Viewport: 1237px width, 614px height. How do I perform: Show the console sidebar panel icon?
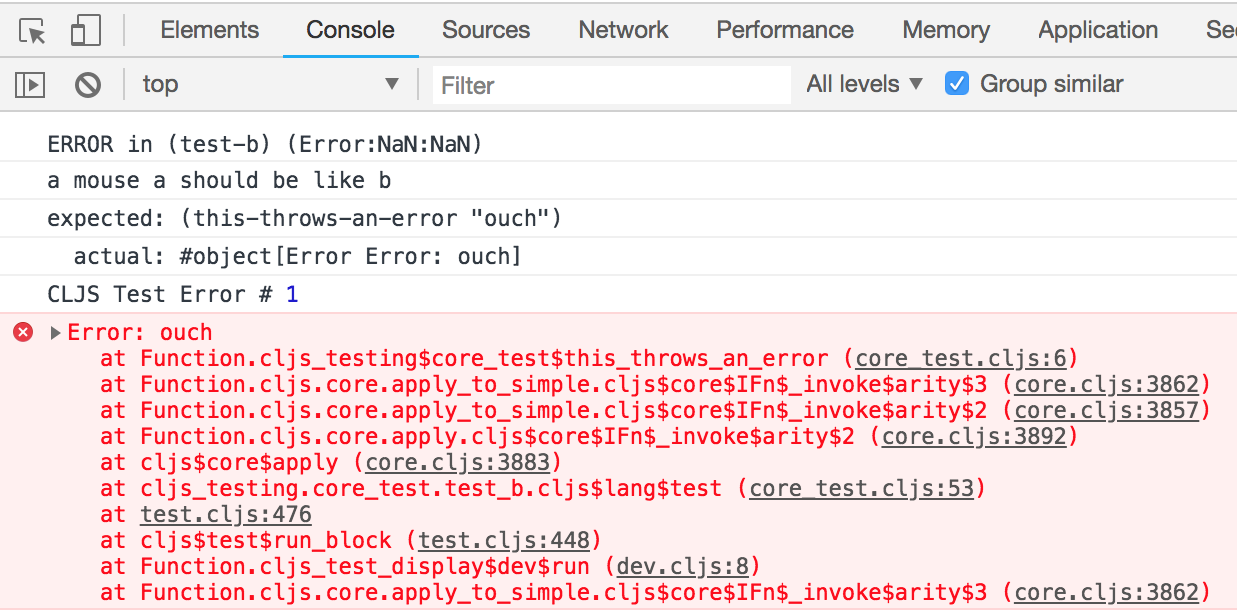30,85
